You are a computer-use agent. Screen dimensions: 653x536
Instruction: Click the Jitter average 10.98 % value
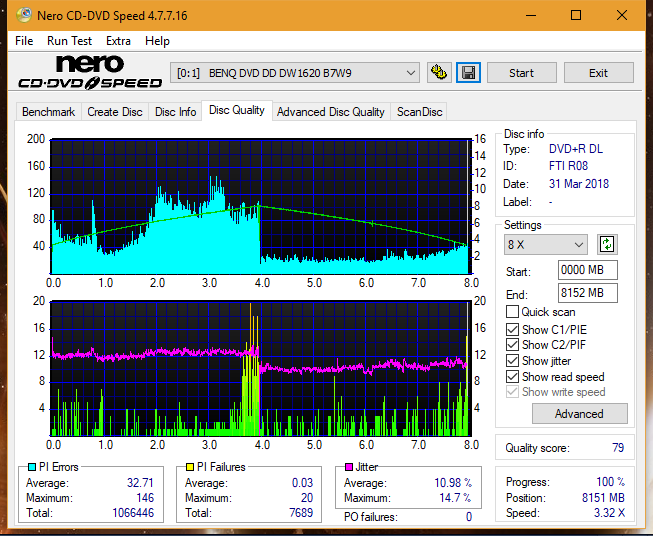tap(453, 482)
